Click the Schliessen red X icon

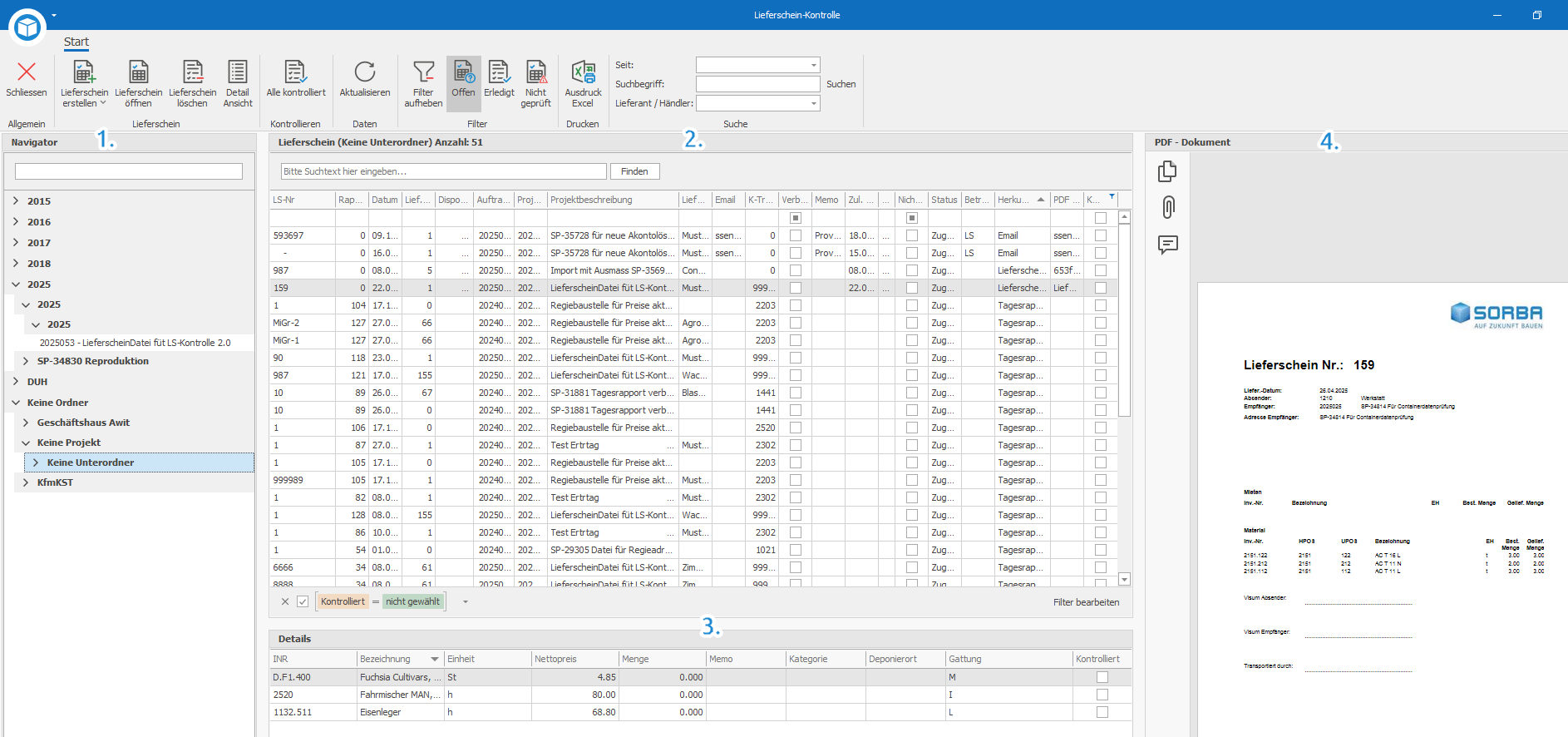27,72
